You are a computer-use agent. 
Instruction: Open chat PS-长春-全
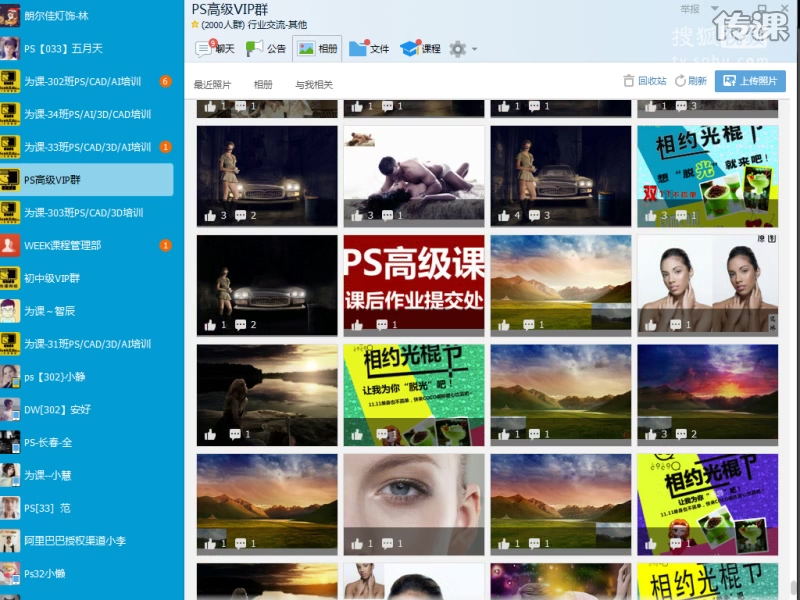coord(87,442)
